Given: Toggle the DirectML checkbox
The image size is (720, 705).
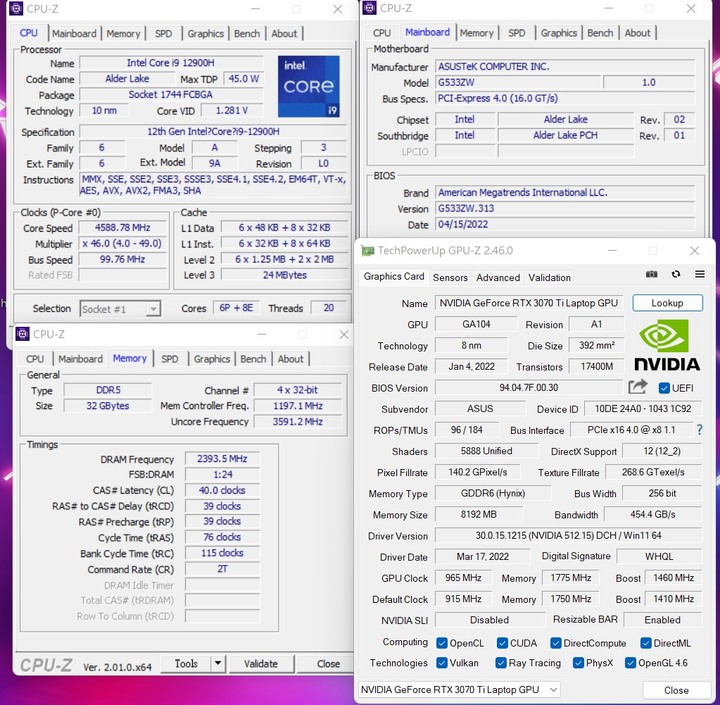Looking at the screenshot, I should (x=646, y=643).
